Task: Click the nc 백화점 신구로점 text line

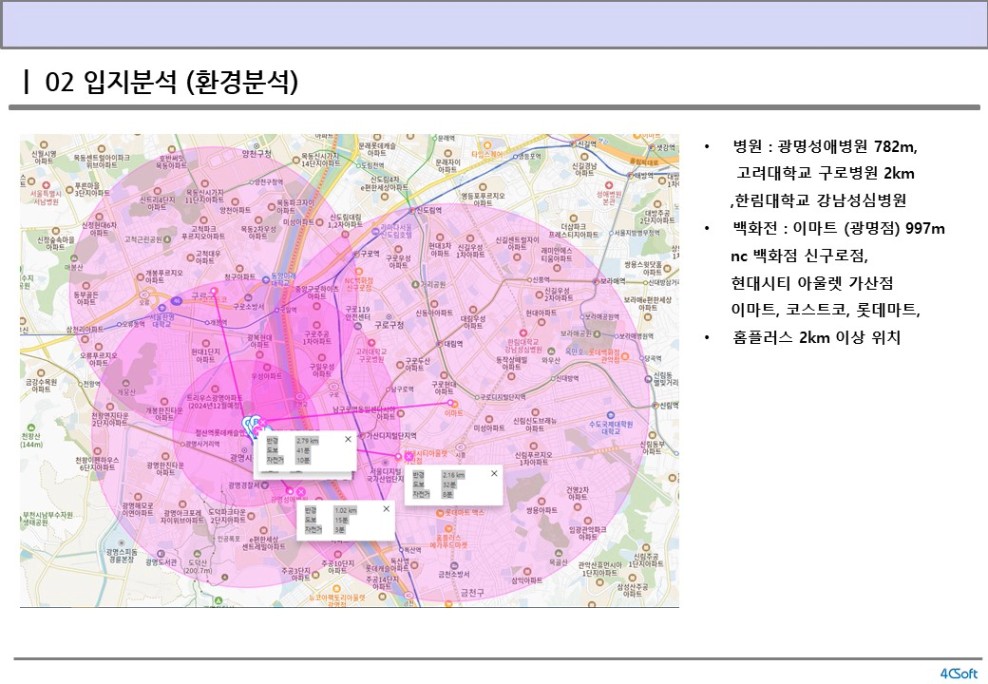Action: 799,256
